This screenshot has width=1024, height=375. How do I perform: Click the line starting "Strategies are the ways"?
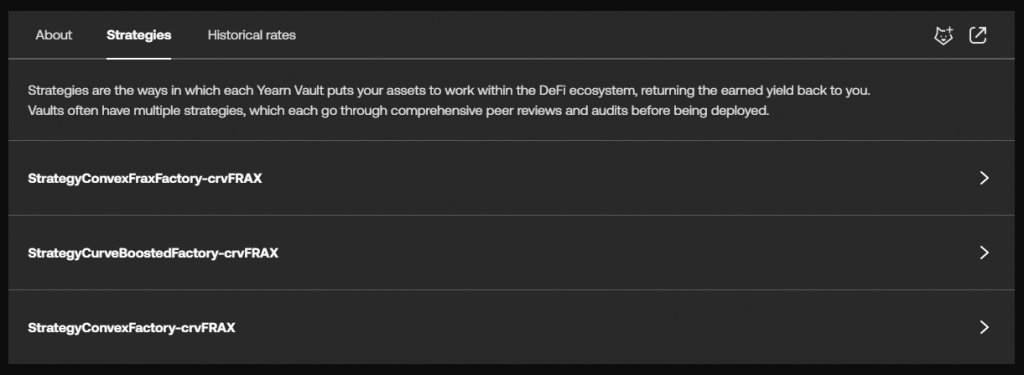[449, 91]
